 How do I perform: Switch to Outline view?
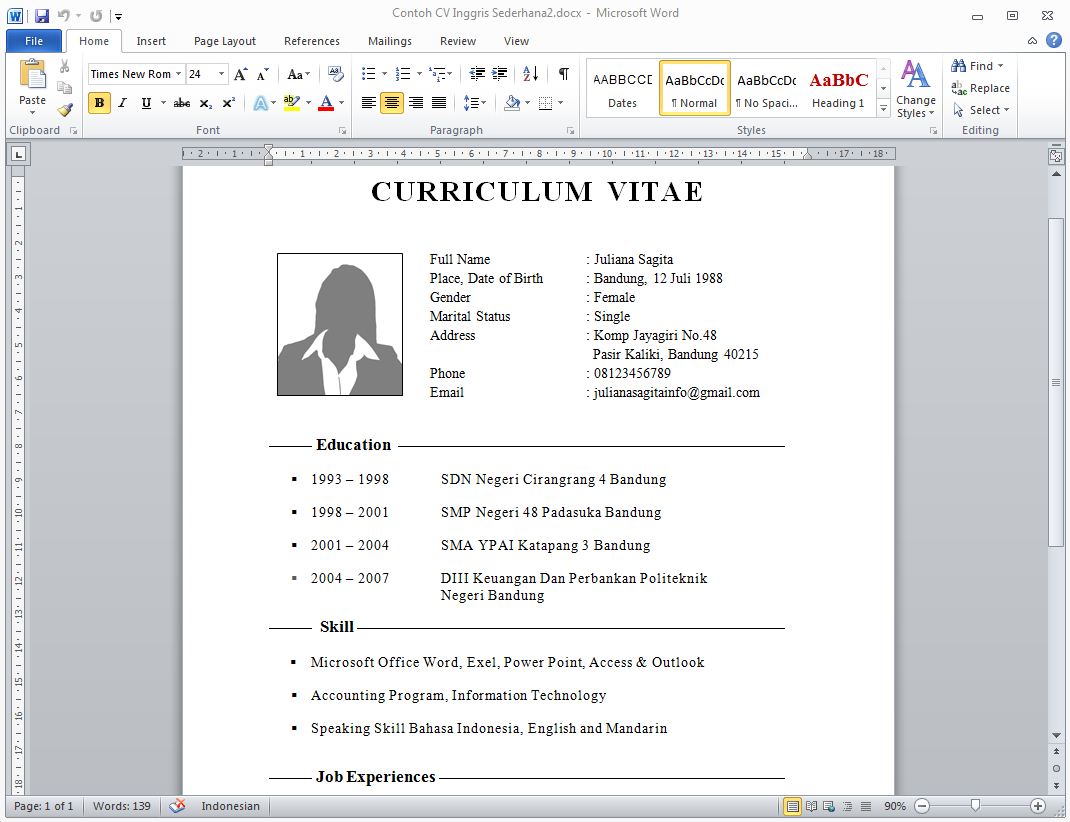(x=848, y=806)
